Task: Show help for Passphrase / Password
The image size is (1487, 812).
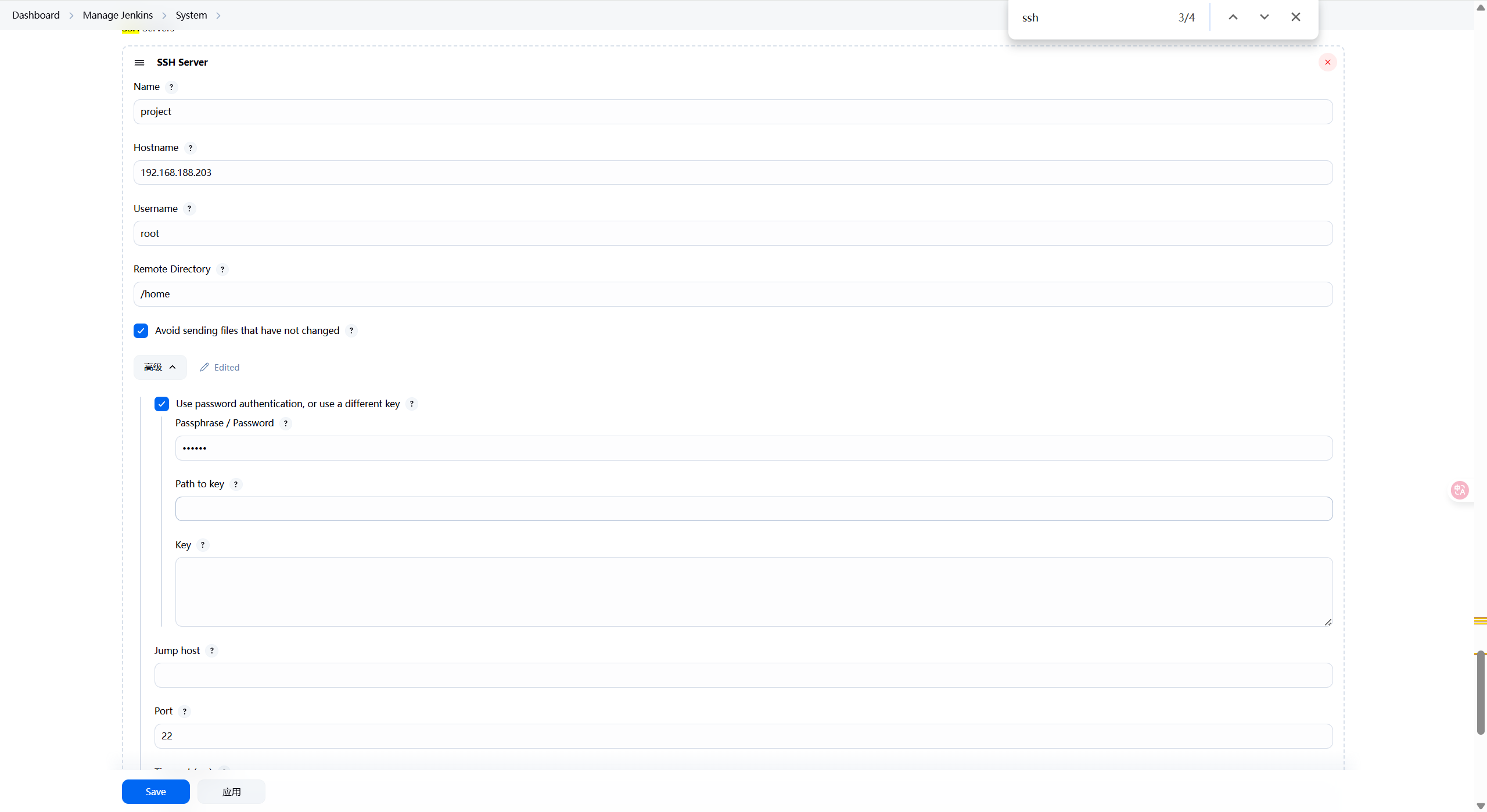Action: pos(285,423)
